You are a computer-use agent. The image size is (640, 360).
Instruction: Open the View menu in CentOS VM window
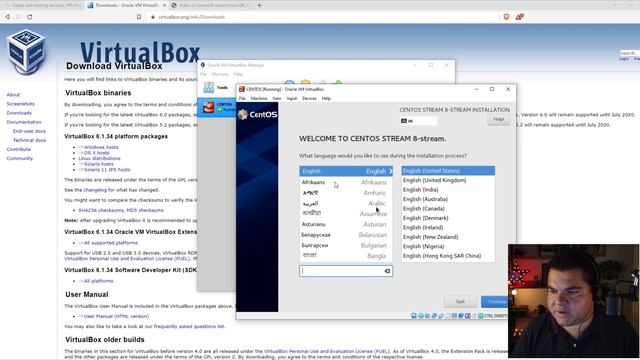pyautogui.click(x=277, y=98)
